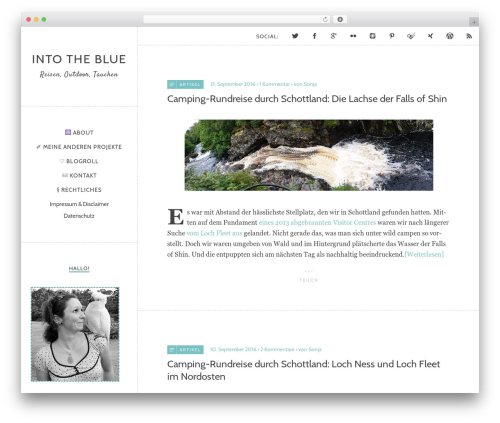
Task: Click author Sonja on the Falls of Shin post
Action: coord(310,84)
